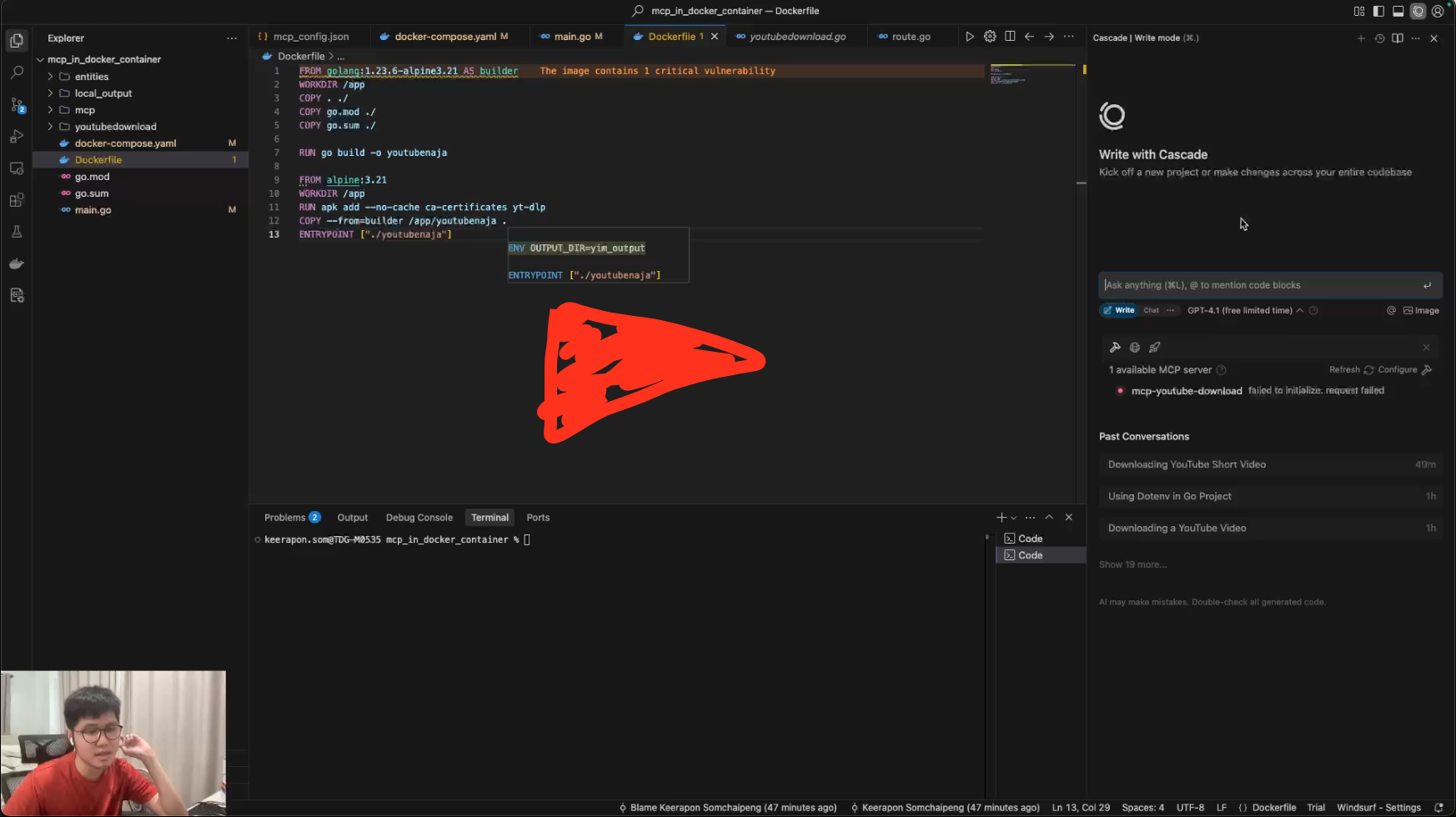Open the command center search box
The height and width of the screenshot is (817, 1456).
click(727, 12)
